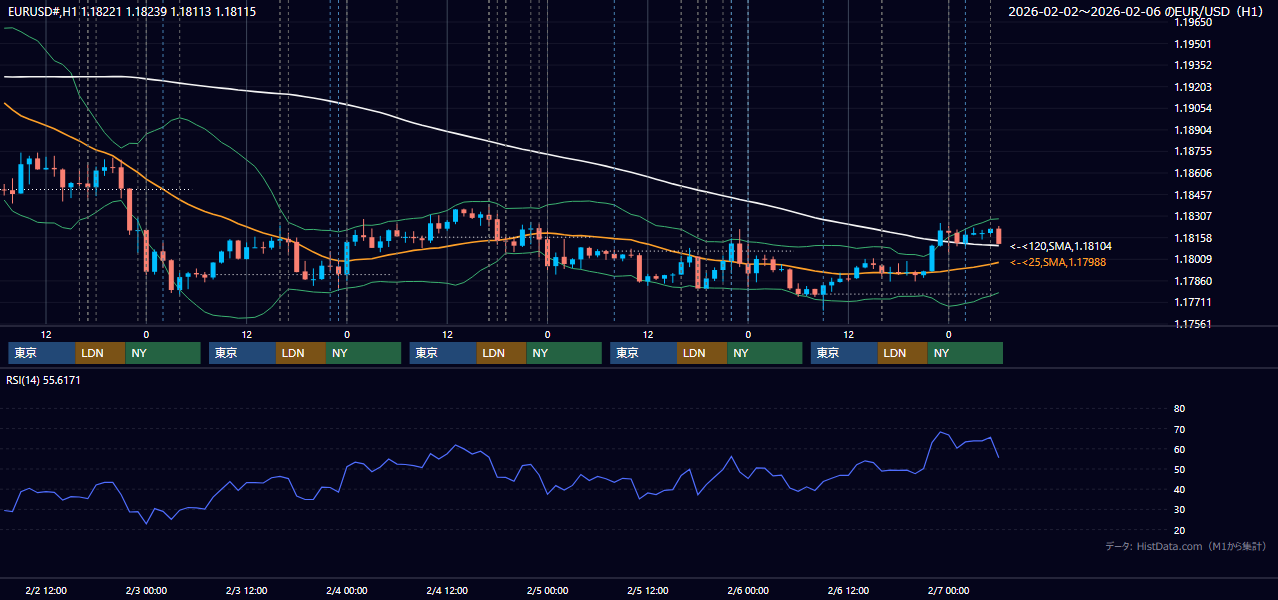Click price axis value 1.18307

point(1192,216)
